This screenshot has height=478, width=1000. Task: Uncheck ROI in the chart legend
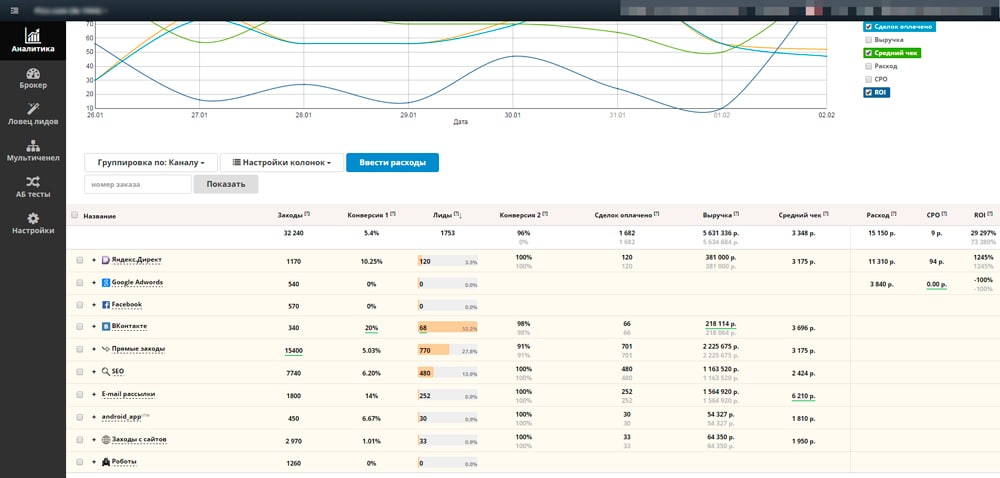point(867,93)
